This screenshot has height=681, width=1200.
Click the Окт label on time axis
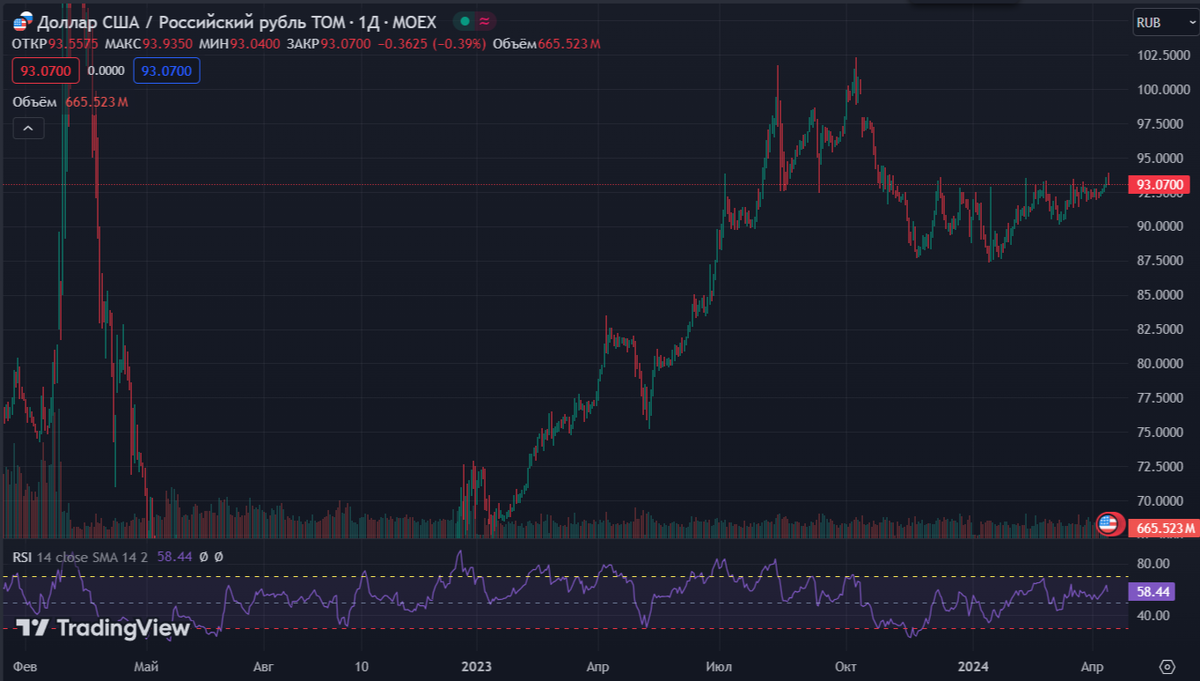[x=846, y=665]
